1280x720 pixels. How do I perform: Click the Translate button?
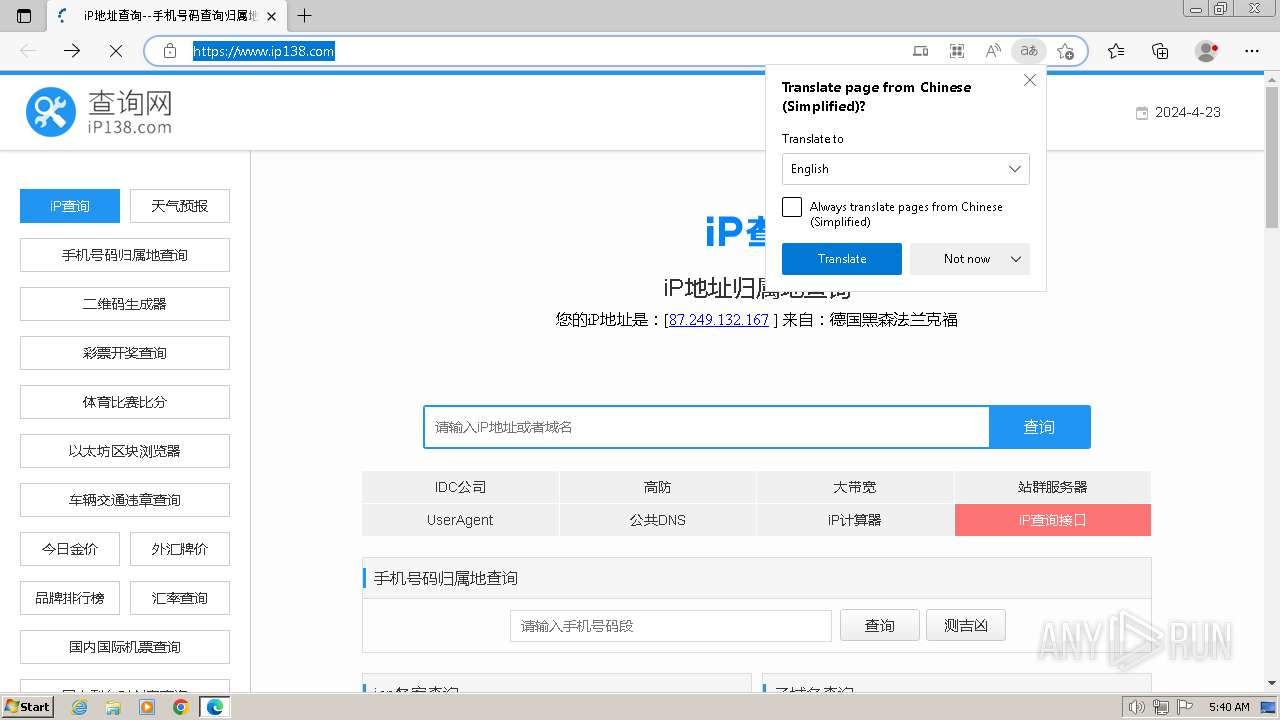[842, 259]
